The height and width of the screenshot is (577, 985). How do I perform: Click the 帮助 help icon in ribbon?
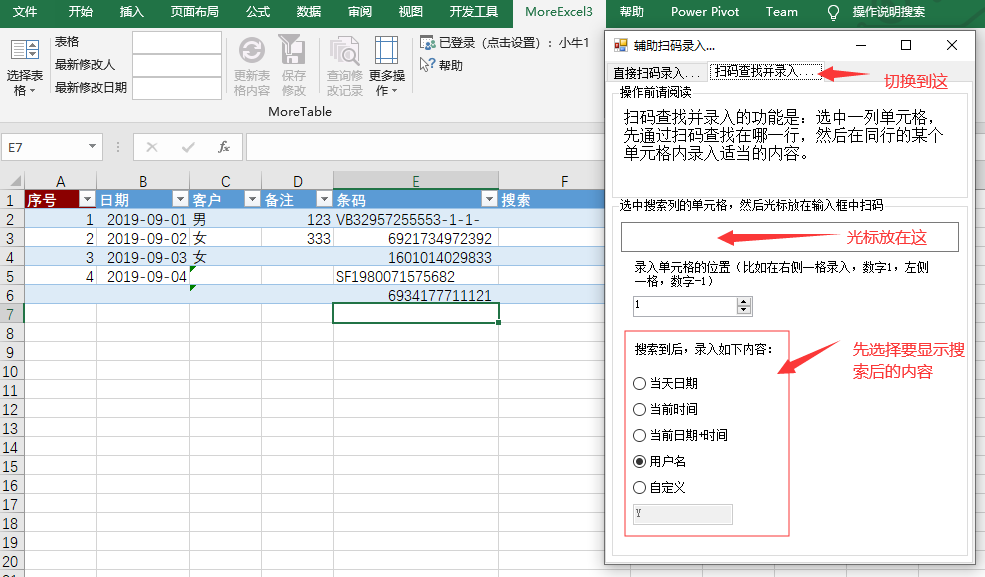(x=427, y=65)
